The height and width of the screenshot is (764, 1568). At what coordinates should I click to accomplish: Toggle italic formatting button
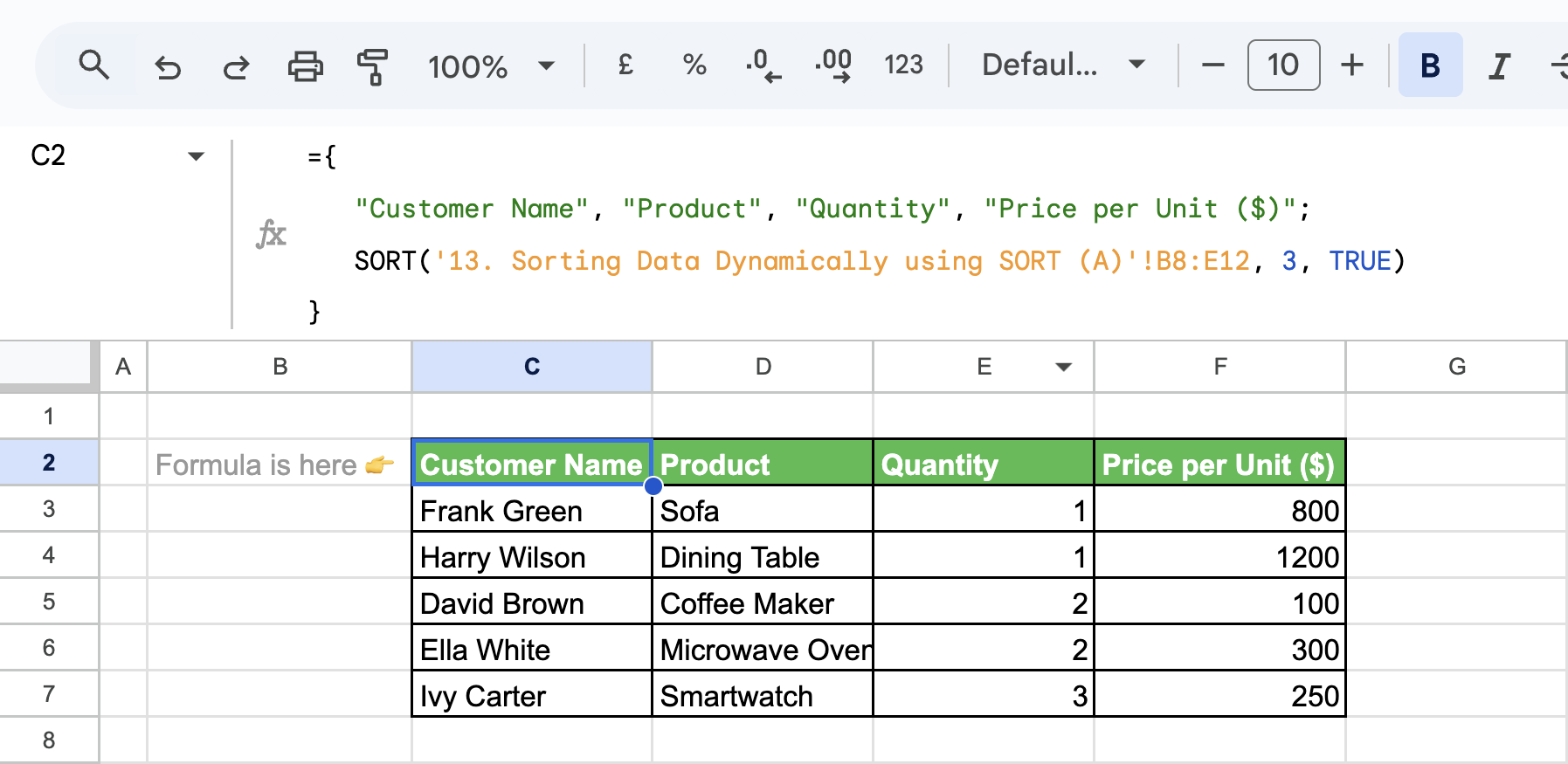click(x=1499, y=65)
